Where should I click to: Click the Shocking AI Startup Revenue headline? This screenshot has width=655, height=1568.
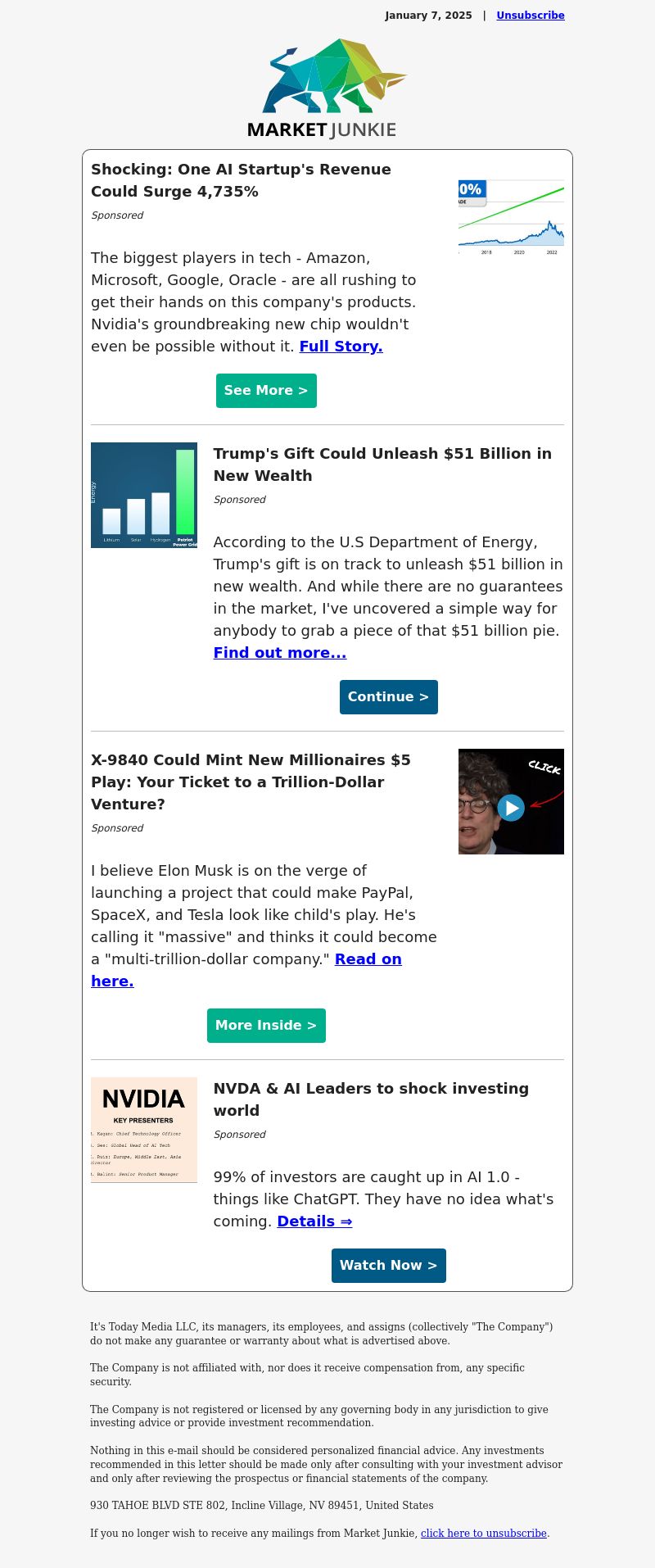pyautogui.click(x=241, y=180)
